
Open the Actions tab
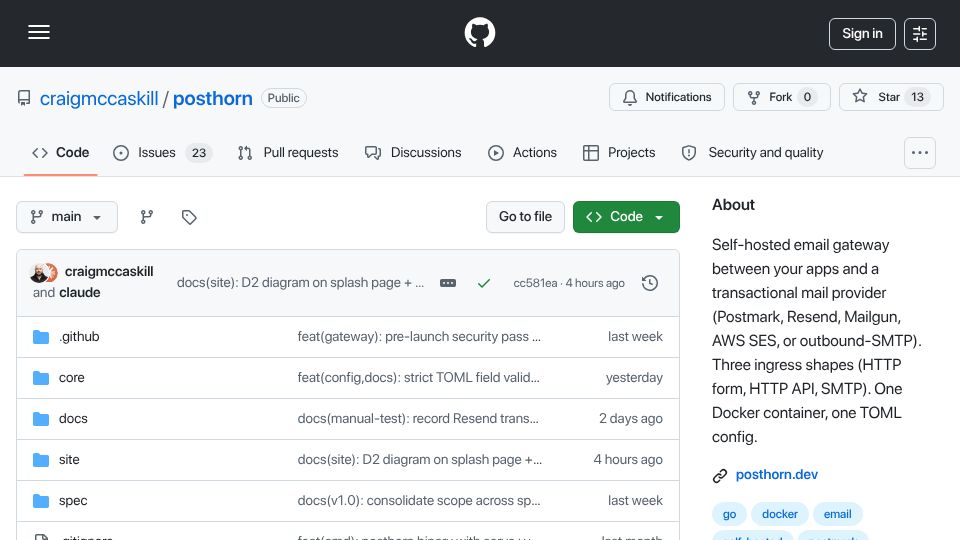[x=522, y=152]
